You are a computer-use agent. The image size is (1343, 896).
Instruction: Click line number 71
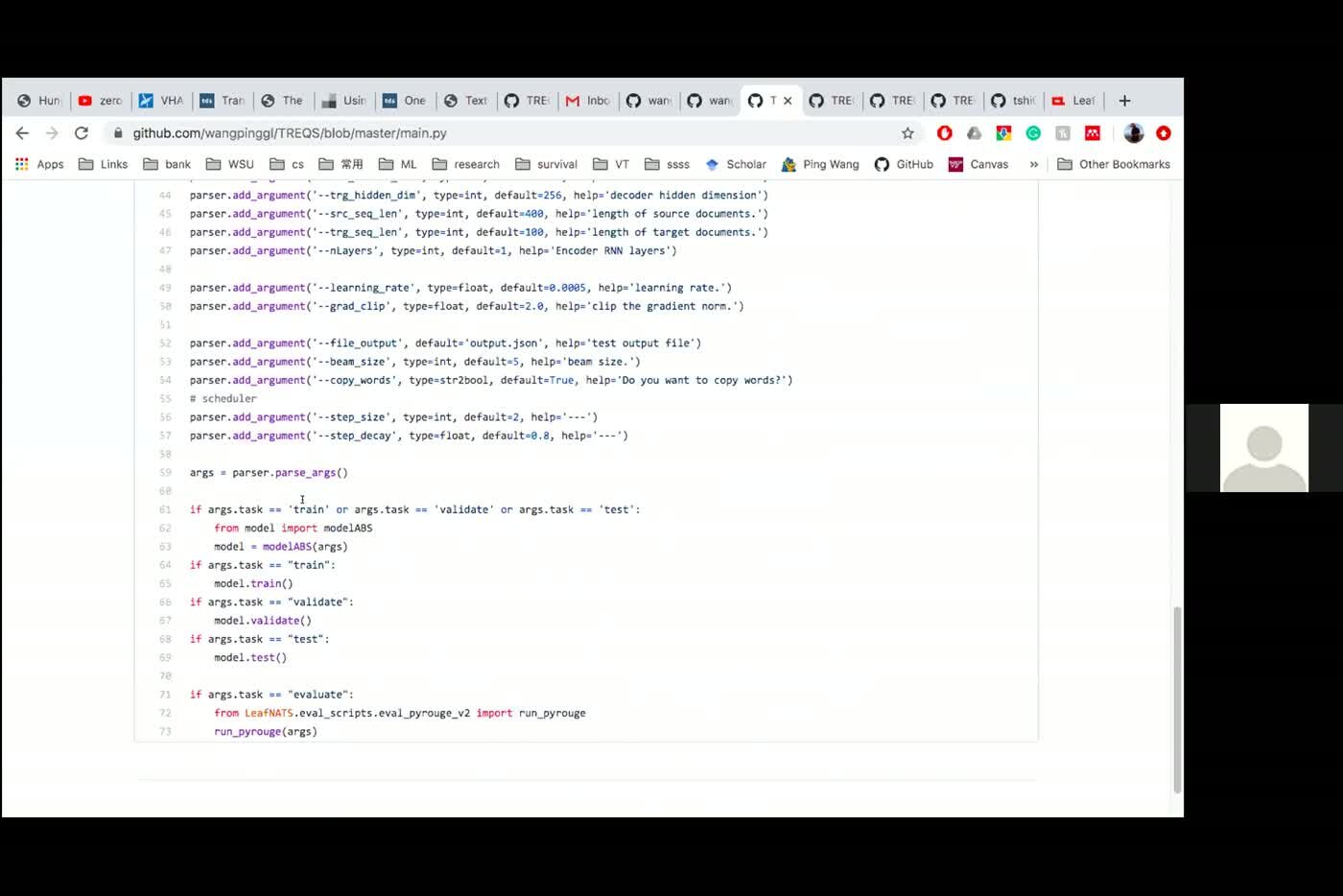[165, 695]
